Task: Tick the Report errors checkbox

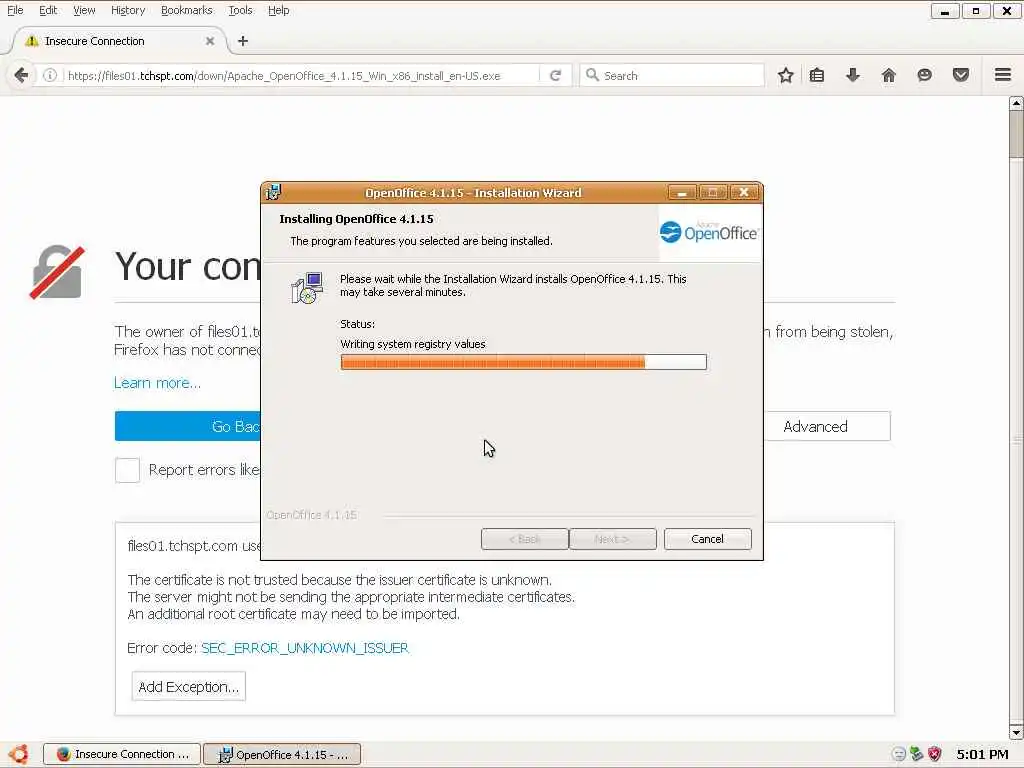Action: pos(127,470)
